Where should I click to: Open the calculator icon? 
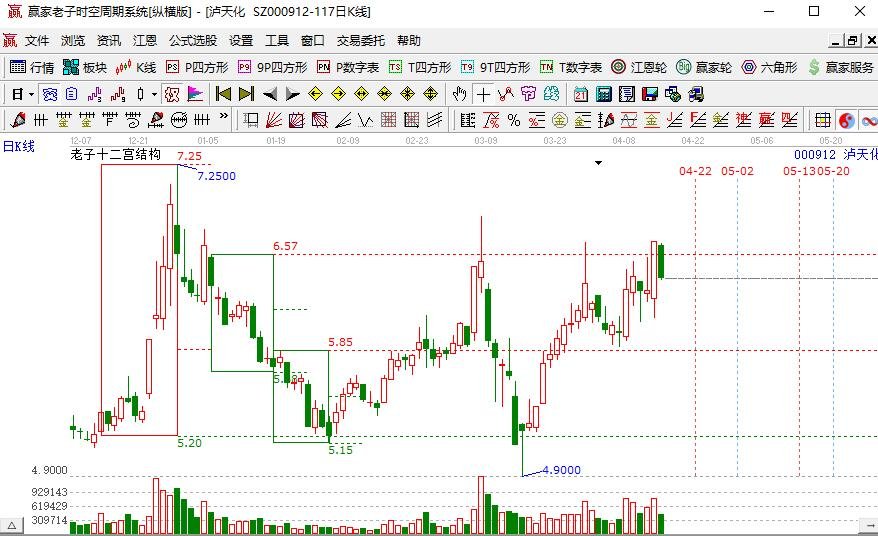point(604,94)
